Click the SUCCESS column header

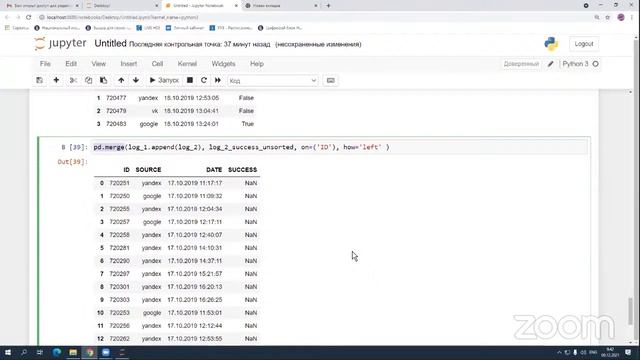click(x=242, y=170)
